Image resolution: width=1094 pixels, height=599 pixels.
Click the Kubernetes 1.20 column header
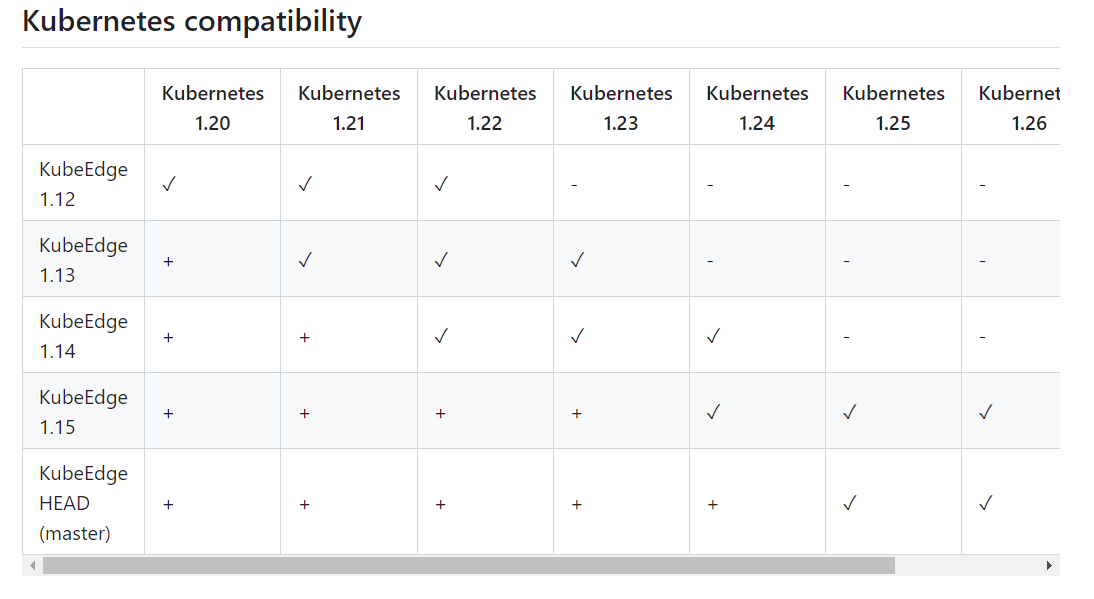(213, 108)
